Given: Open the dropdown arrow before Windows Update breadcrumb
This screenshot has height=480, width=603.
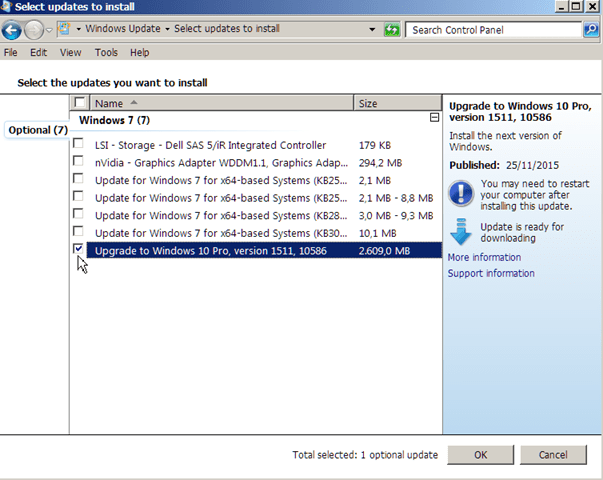Looking at the screenshot, I should 78,29.
